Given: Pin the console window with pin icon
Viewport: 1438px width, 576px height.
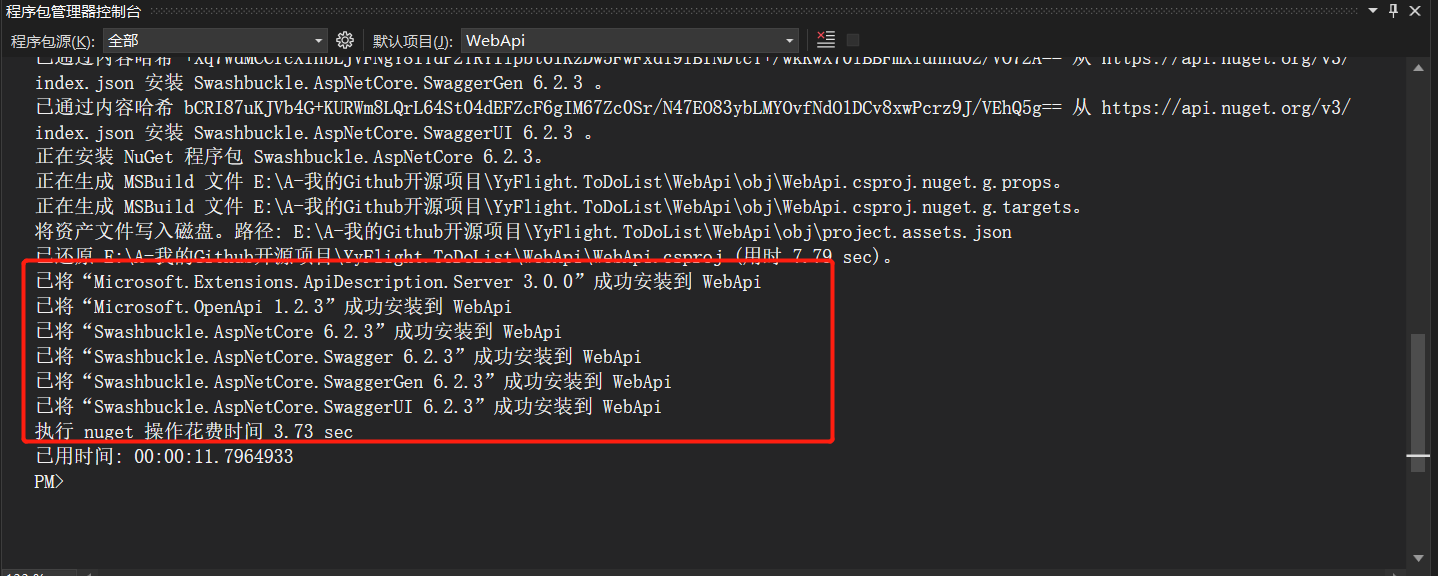Looking at the screenshot, I should click(x=1394, y=11).
